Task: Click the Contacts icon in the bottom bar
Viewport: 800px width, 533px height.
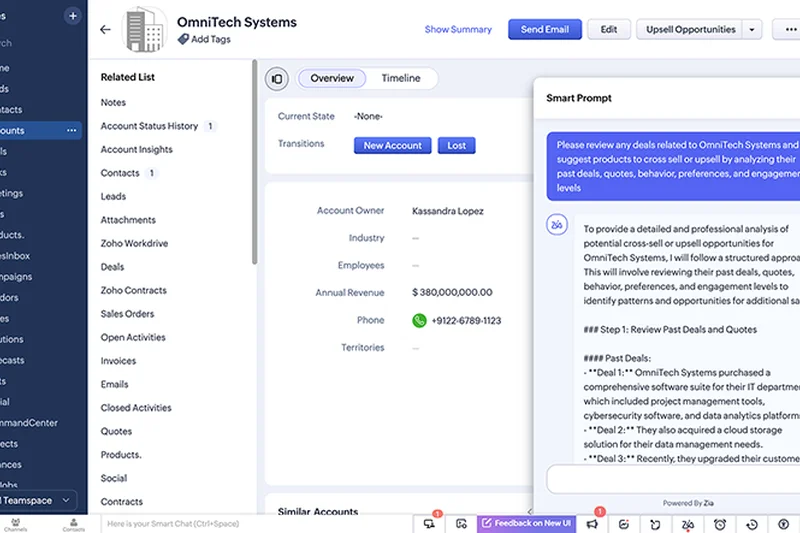Action: [73, 524]
